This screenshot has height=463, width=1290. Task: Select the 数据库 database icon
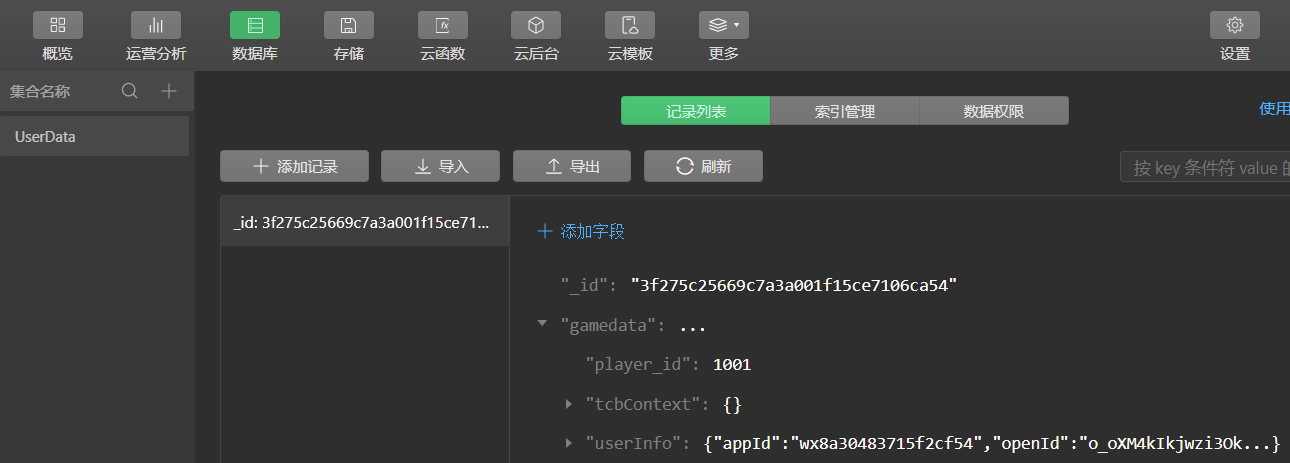tap(255, 25)
